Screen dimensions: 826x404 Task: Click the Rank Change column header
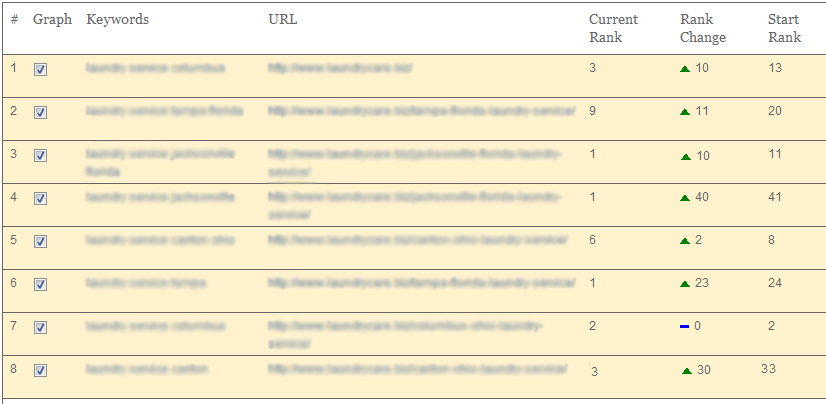(703, 28)
